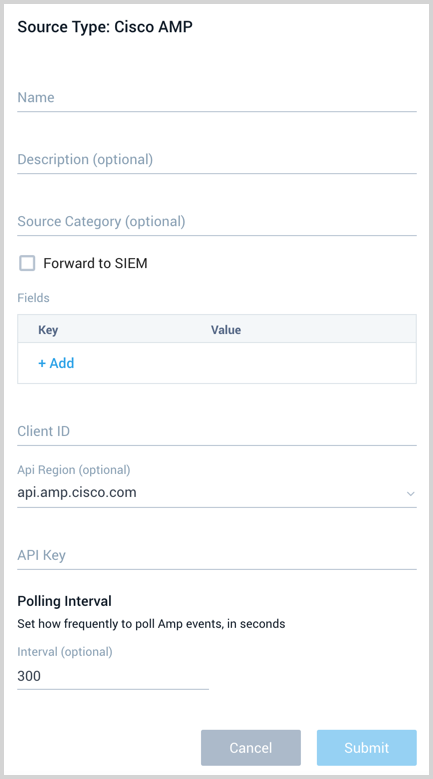The width and height of the screenshot is (433, 779).
Task: Focus the Description (optional) field
Action: point(216,159)
